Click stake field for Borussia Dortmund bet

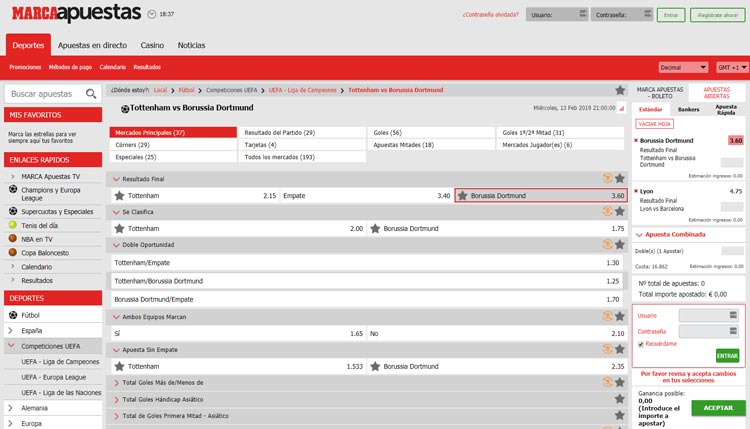[x=732, y=163]
